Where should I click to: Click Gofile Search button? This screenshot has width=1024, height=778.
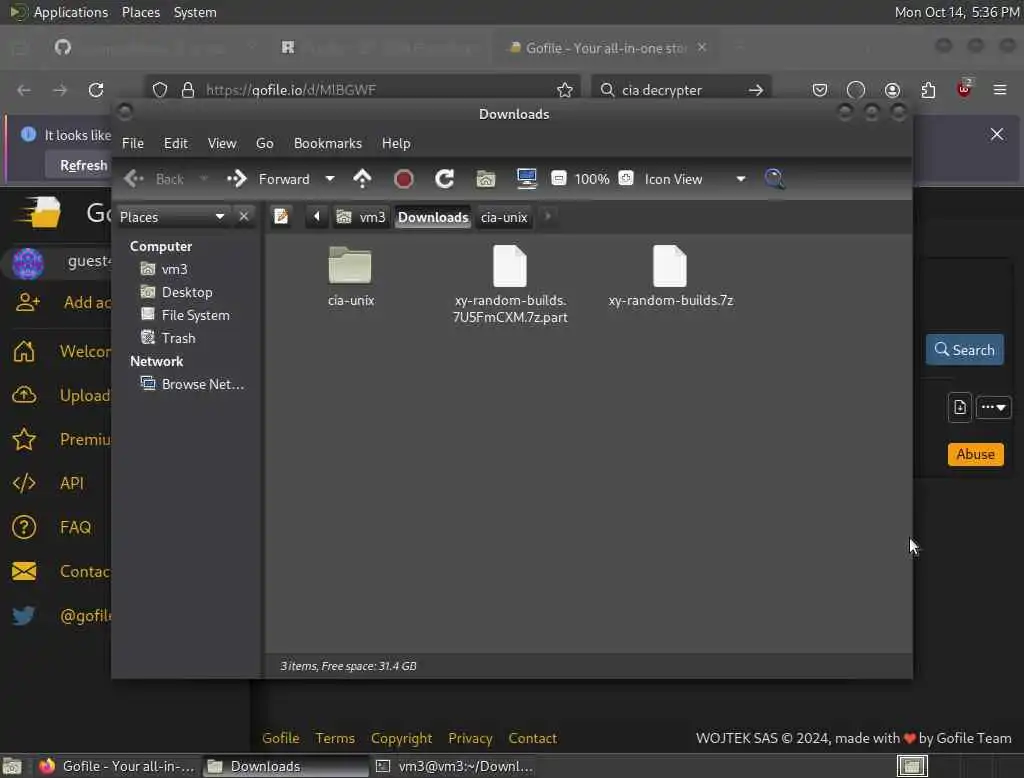tap(965, 349)
